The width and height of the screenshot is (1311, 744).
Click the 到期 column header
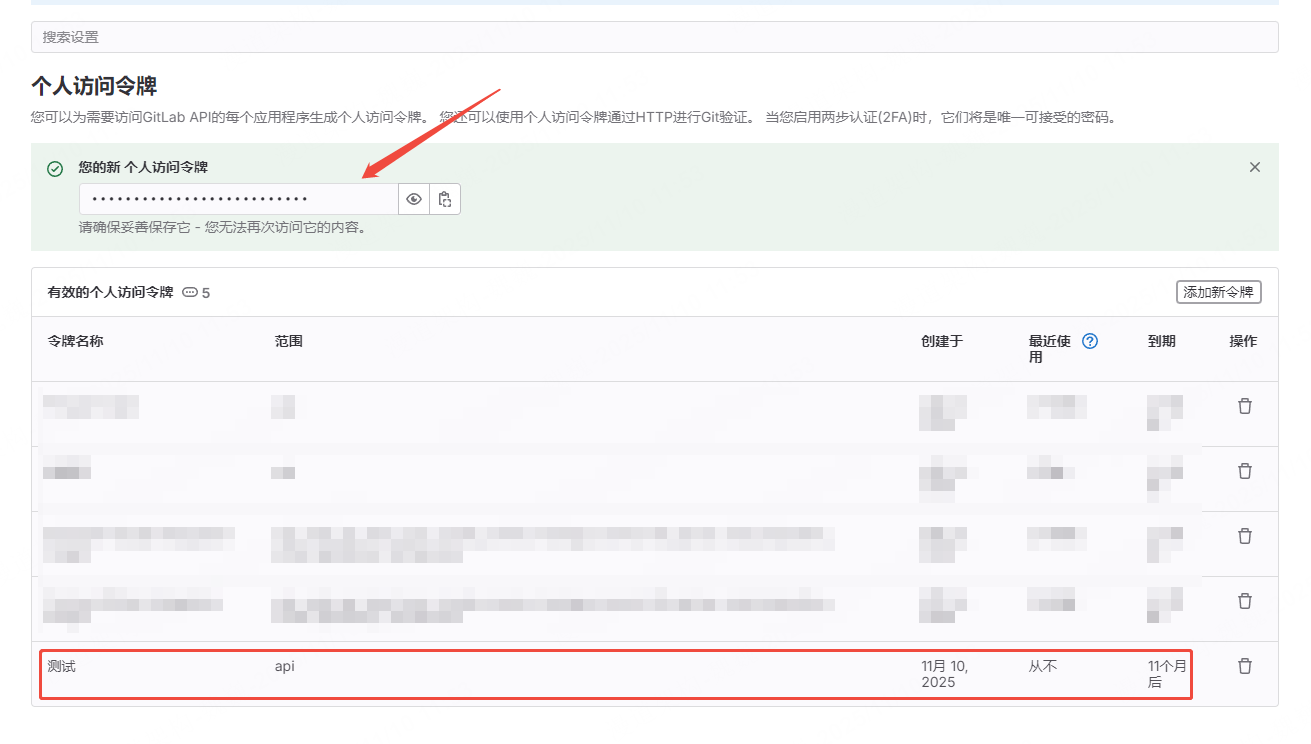coord(1162,341)
